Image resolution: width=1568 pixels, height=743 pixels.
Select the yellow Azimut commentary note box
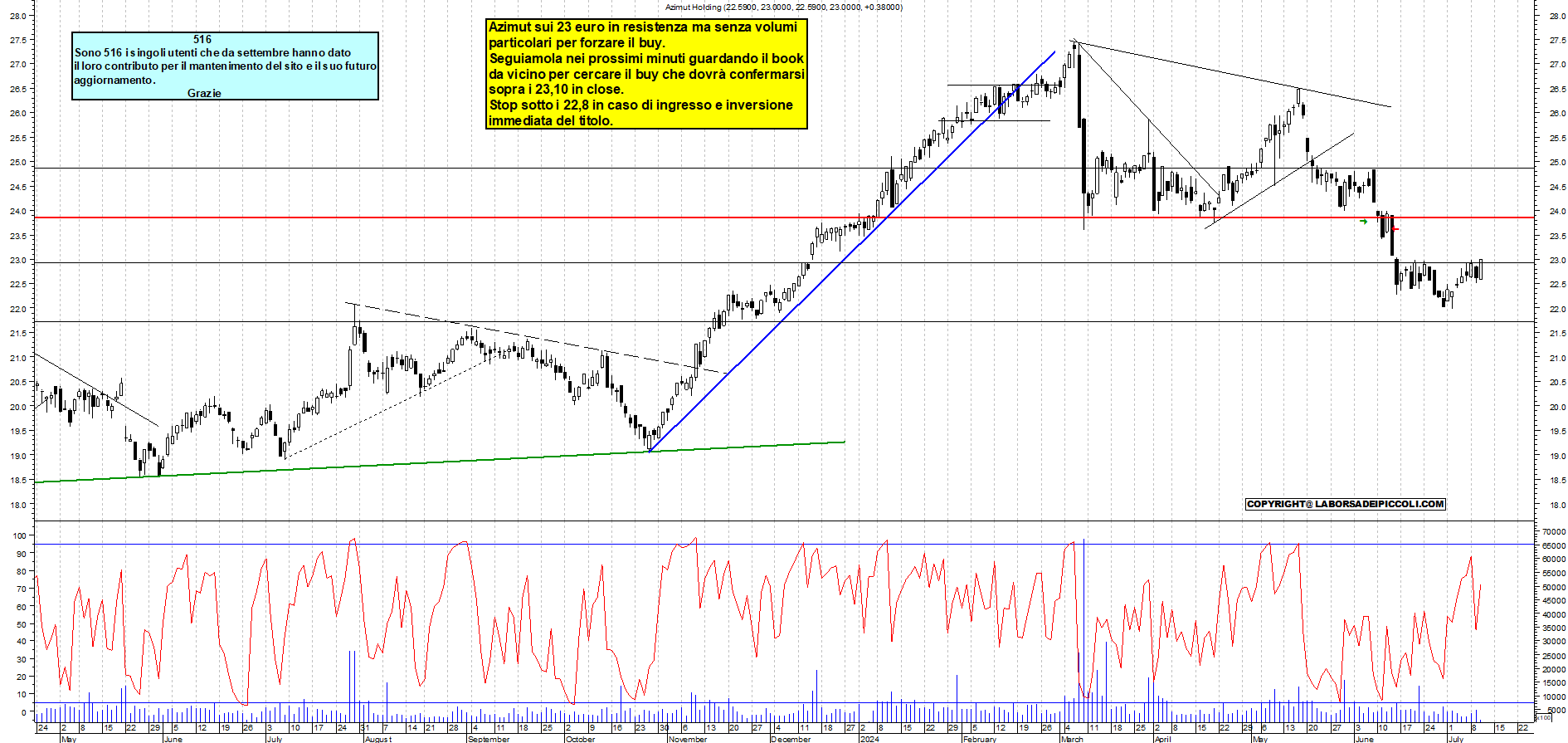(x=646, y=74)
